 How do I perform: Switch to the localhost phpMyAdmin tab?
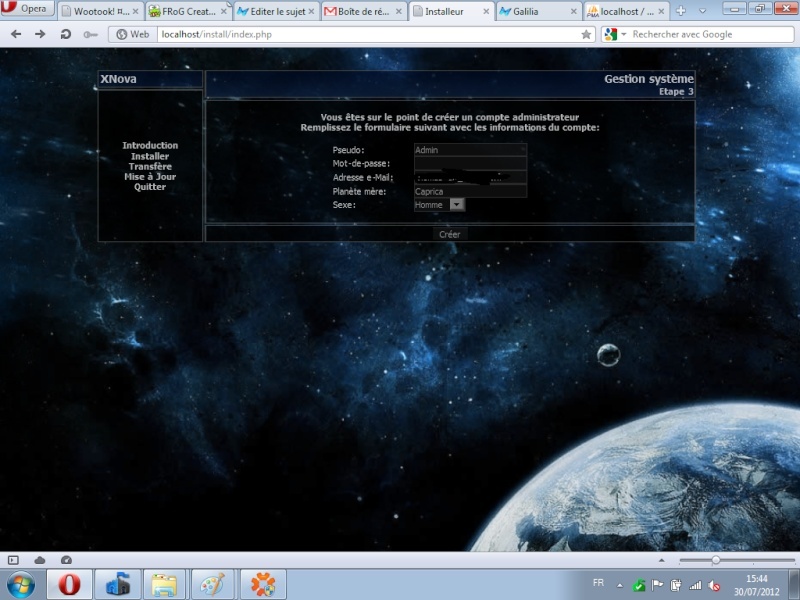(x=627, y=11)
